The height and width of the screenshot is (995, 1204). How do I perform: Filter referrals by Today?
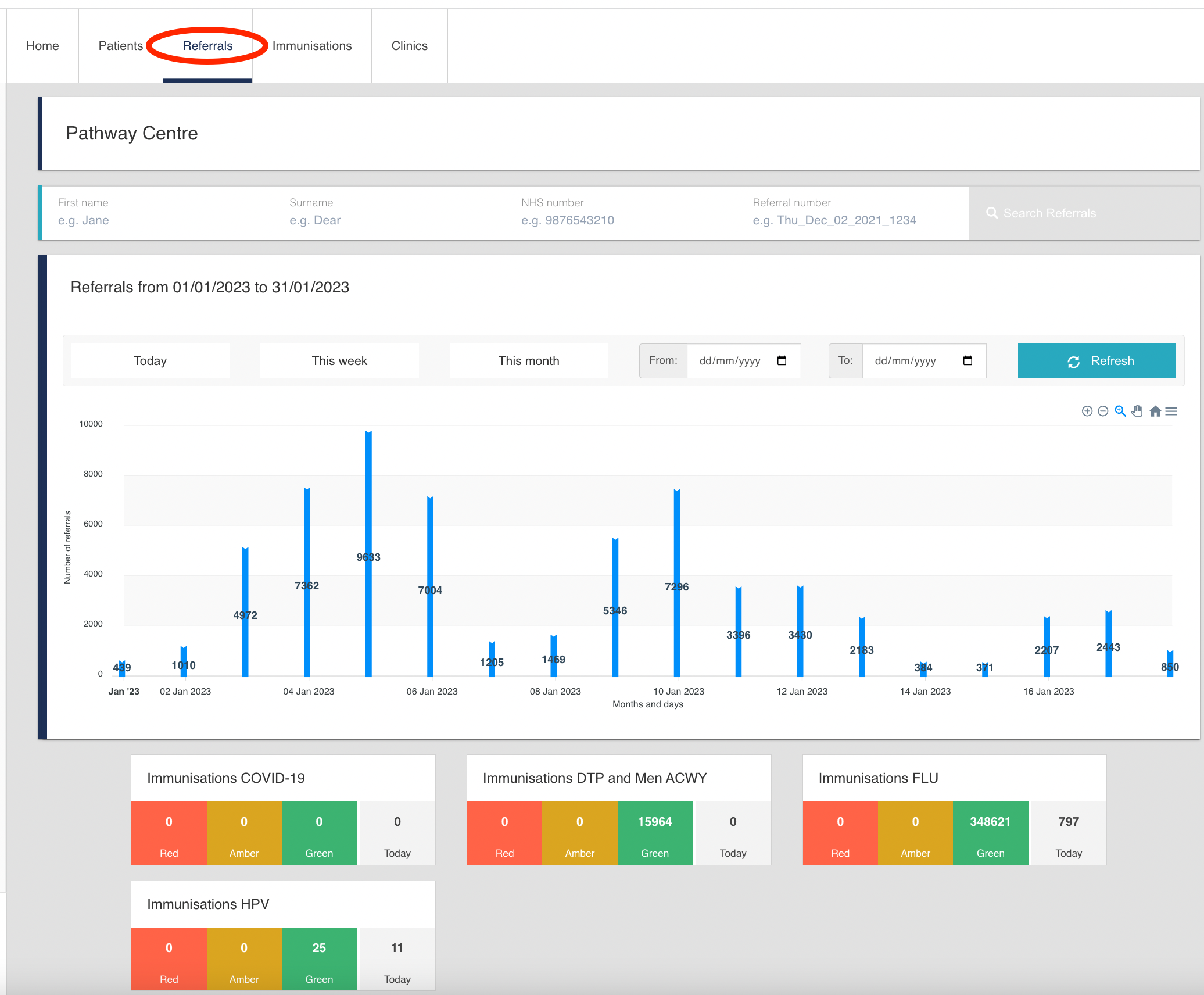click(150, 361)
